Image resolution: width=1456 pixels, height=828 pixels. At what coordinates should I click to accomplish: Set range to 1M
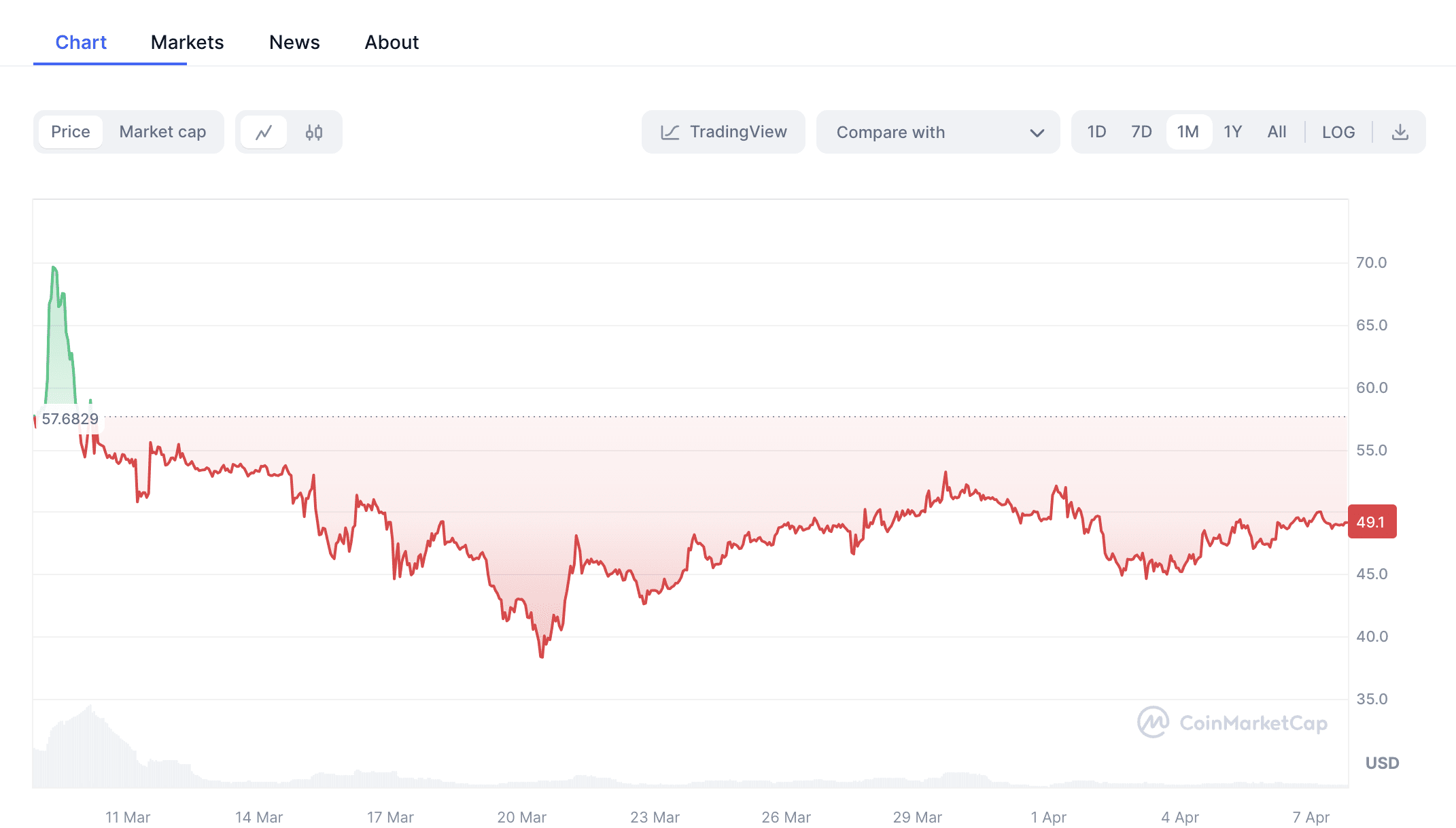point(1188,132)
